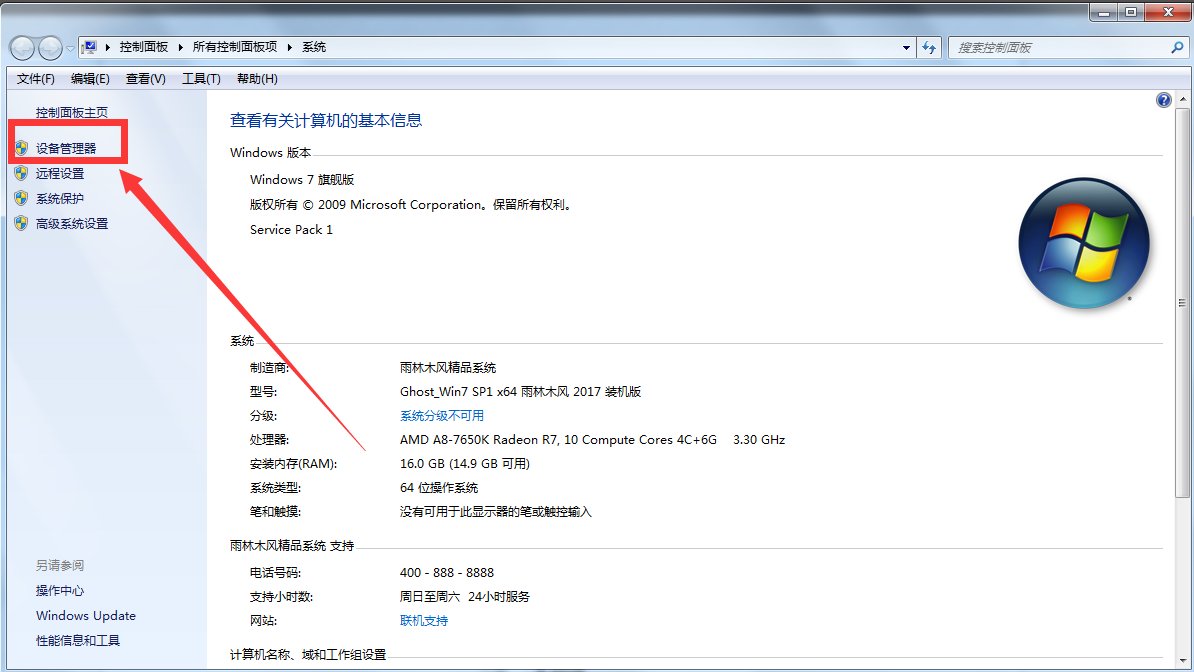Click the blue help question mark icon
The width and height of the screenshot is (1194, 672).
click(x=1163, y=99)
